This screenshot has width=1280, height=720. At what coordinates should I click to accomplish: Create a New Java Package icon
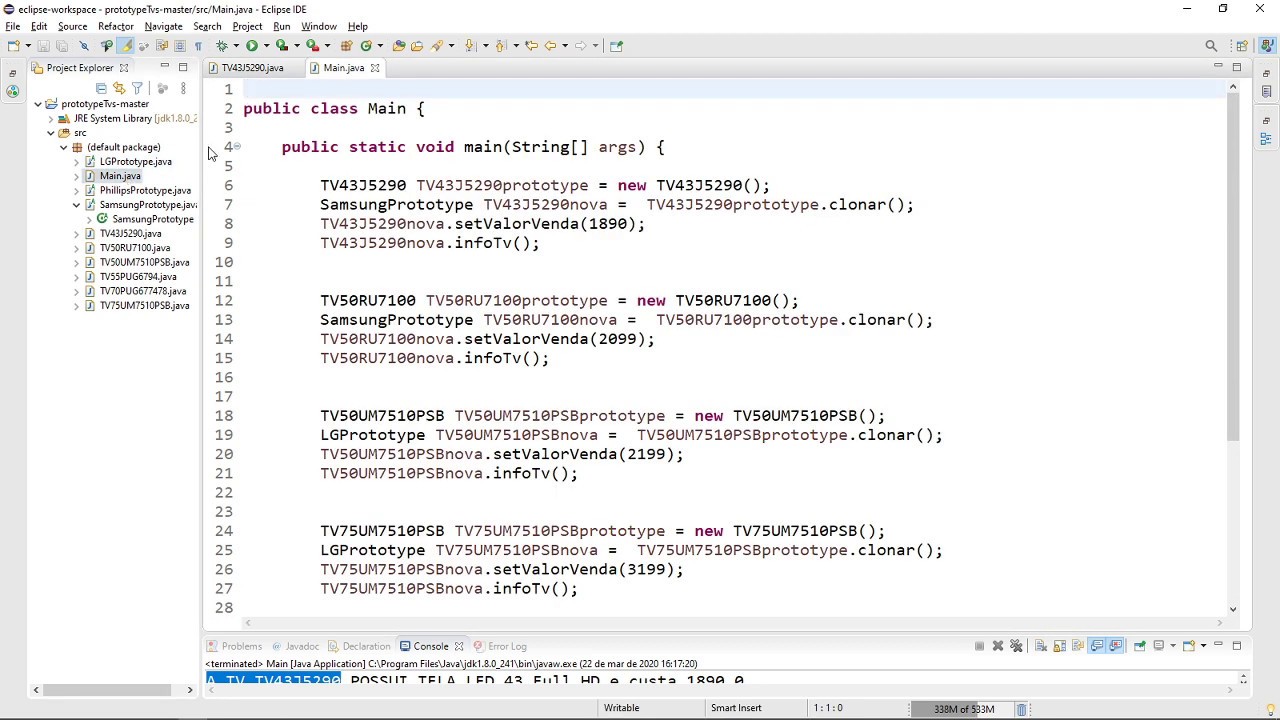346,45
